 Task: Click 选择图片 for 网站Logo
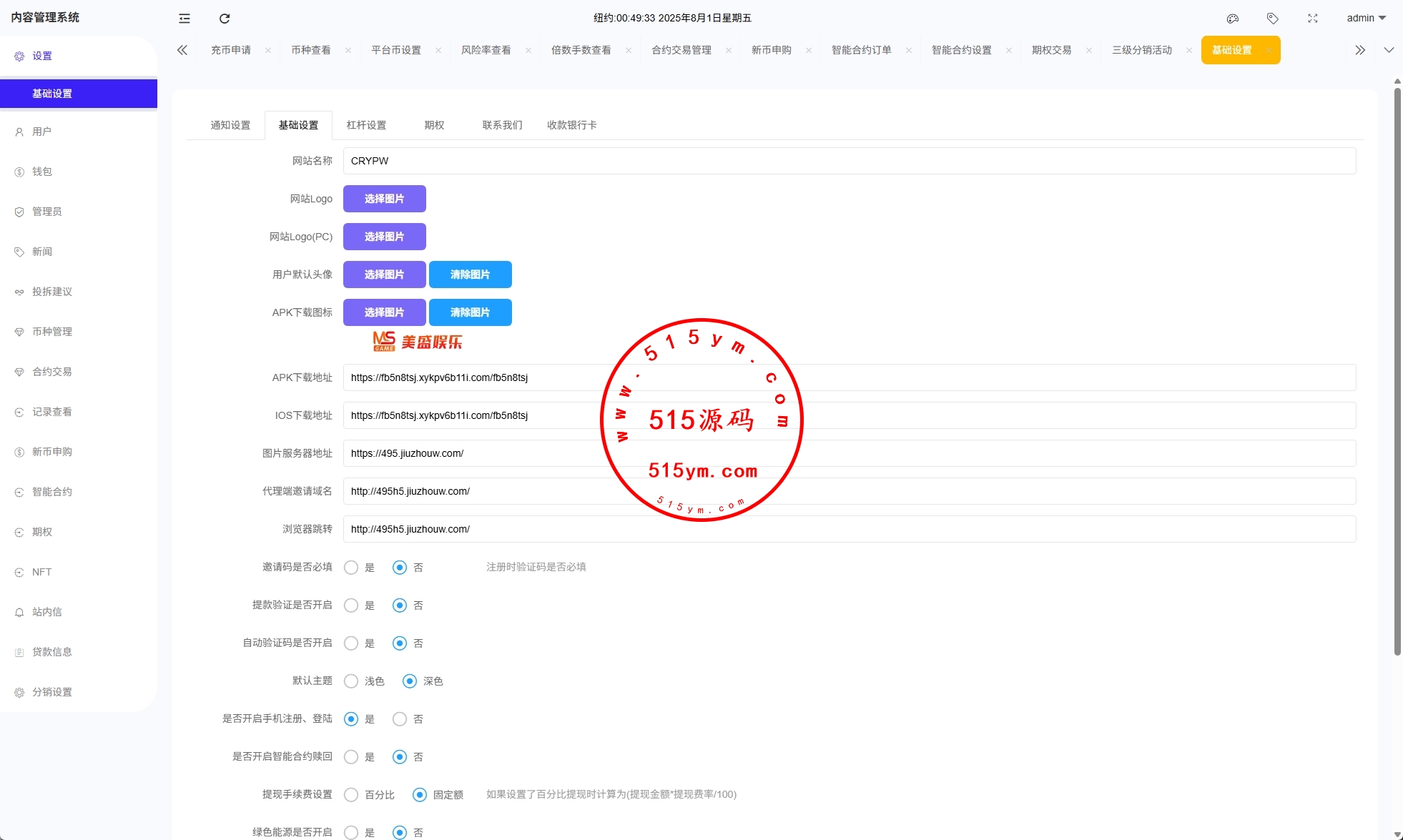[x=384, y=199]
